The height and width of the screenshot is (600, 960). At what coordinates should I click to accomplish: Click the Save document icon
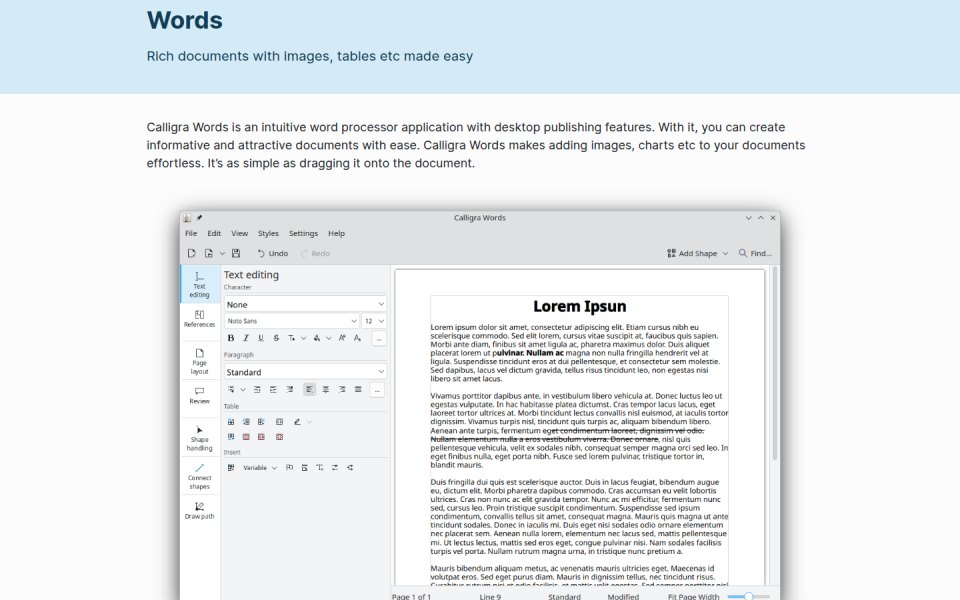pyautogui.click(x=236, y=253)
